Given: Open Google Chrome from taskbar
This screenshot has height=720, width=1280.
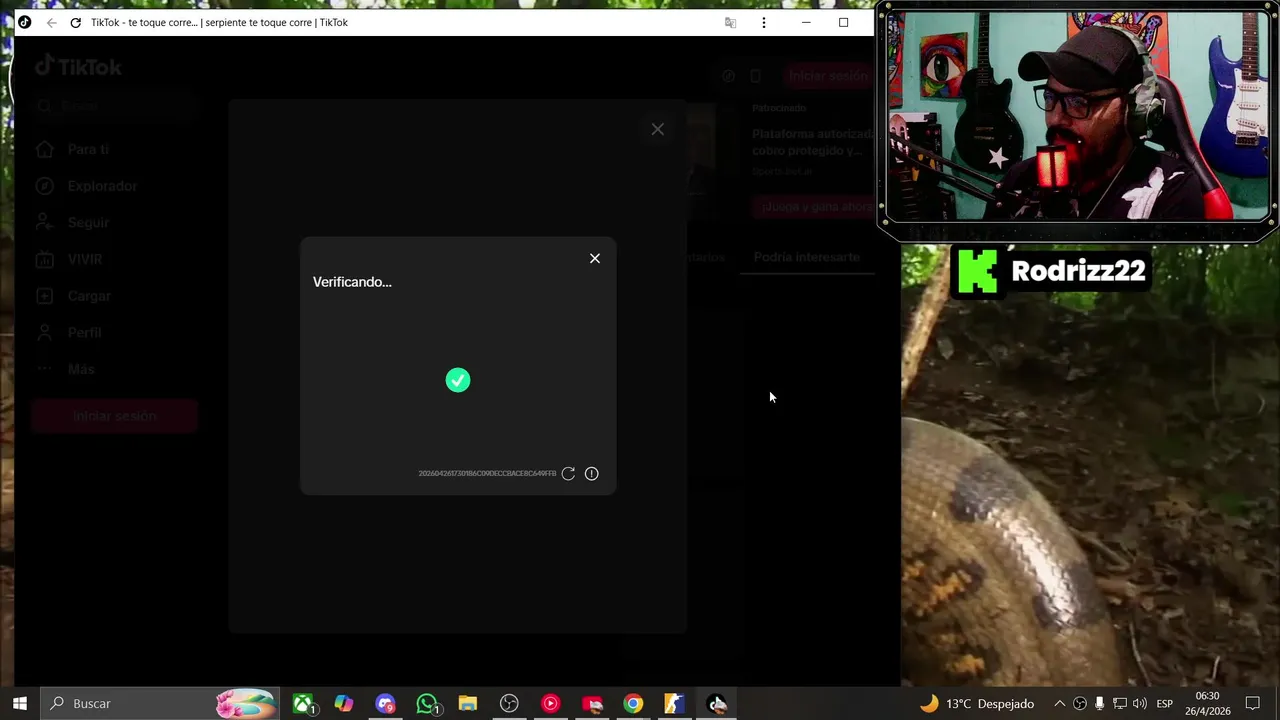Looking at the screenshot, I should pyautogui.click(x=633, y=704).
